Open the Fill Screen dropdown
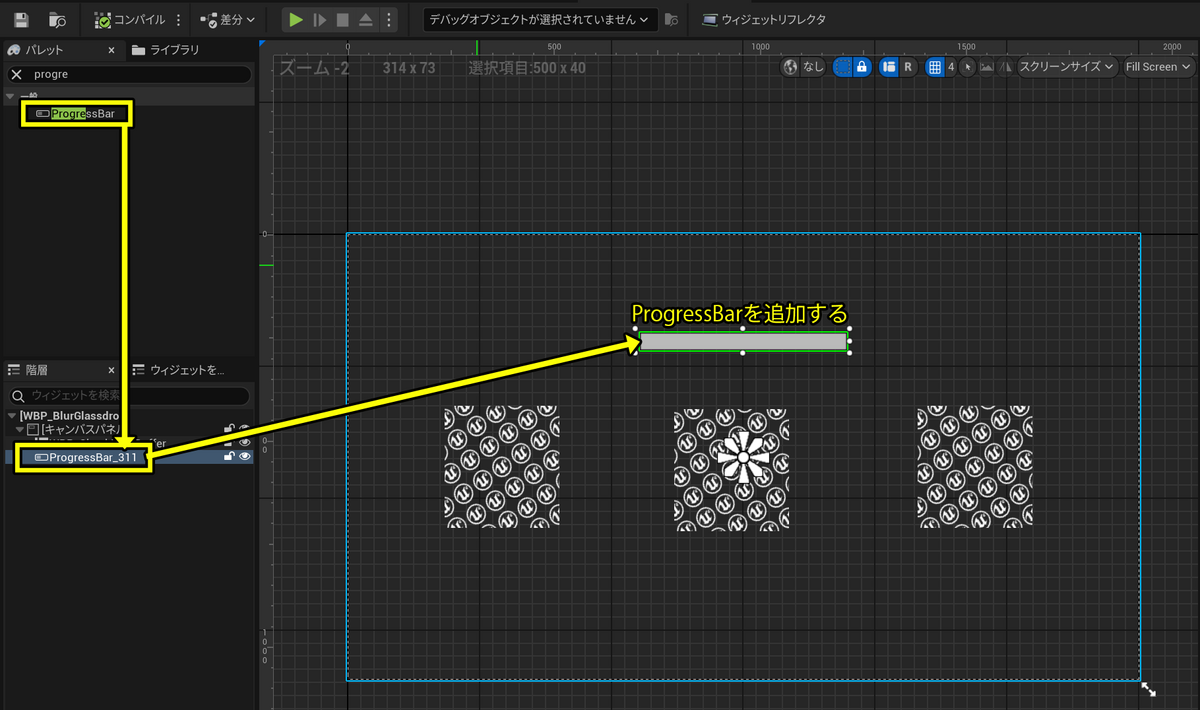Image resolution: width=1200 pixels, height=710 pixels. (x=1159, y=67)
